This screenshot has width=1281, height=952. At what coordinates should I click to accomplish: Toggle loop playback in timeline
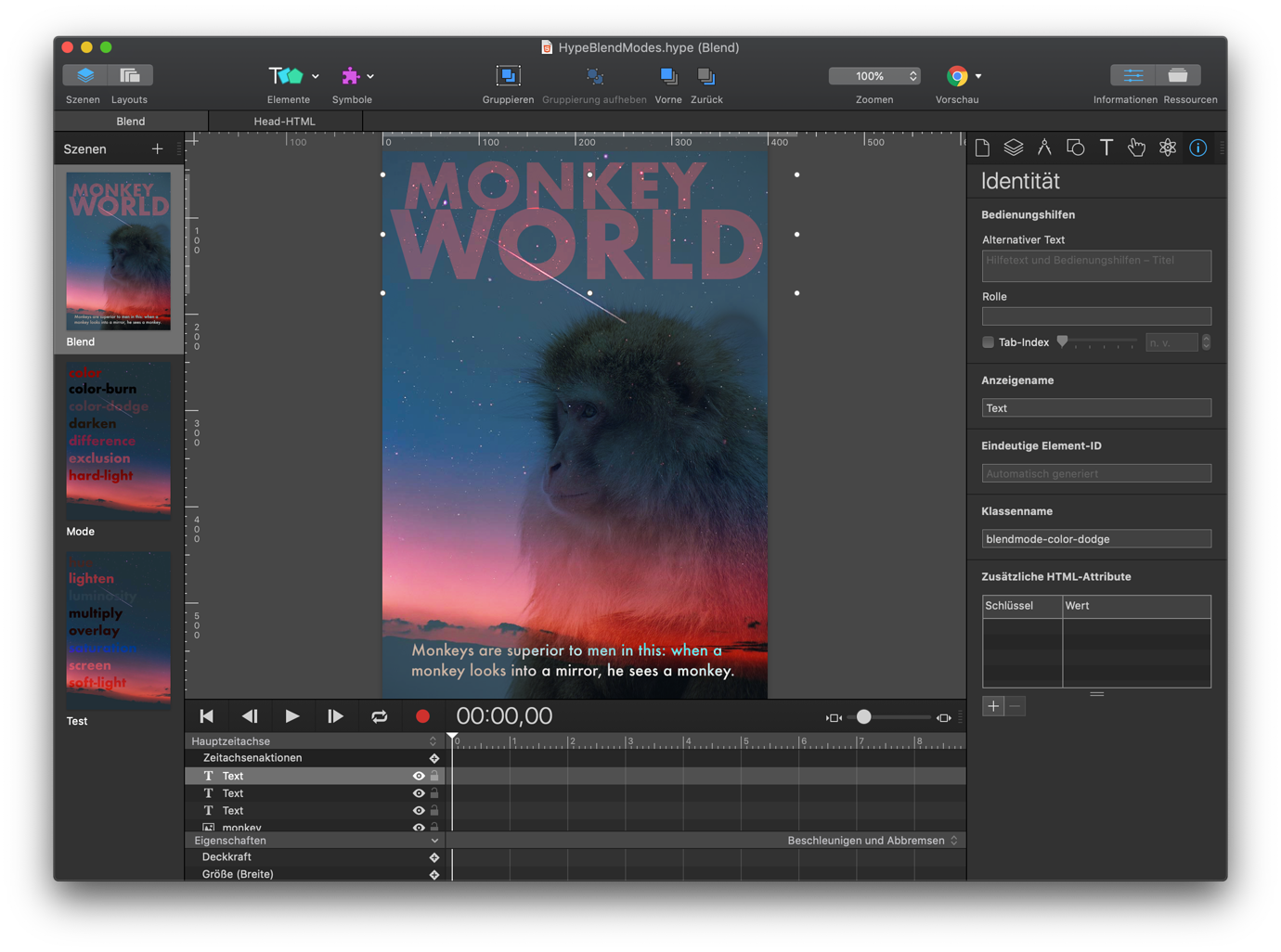click(x=379, y=716)
